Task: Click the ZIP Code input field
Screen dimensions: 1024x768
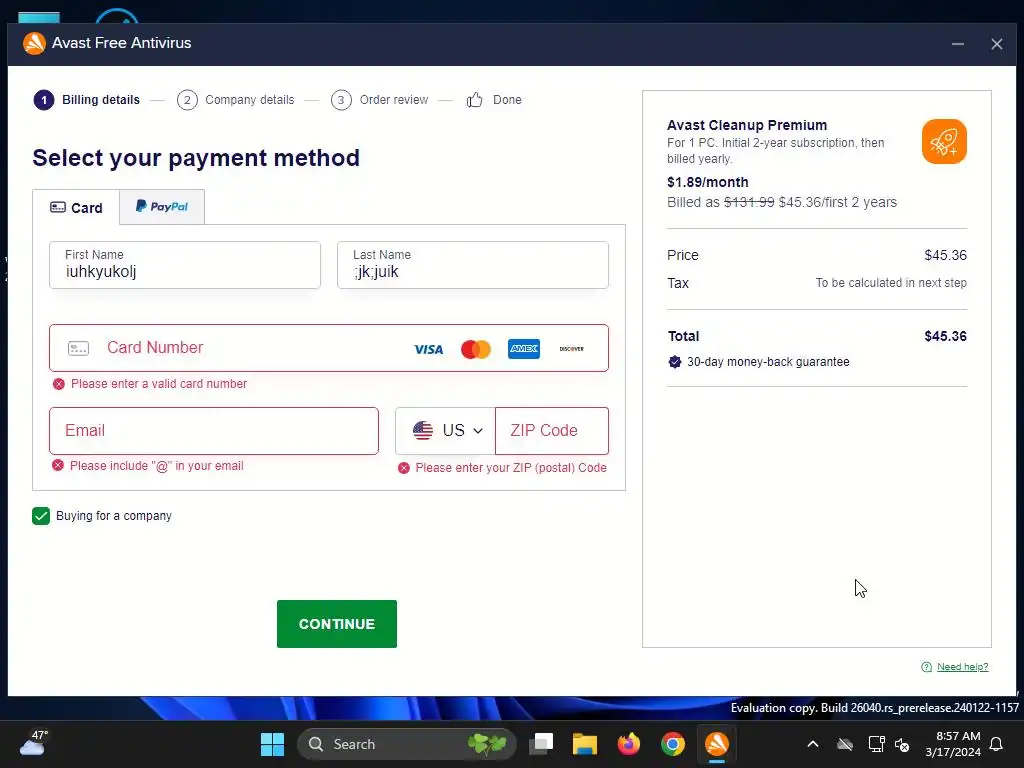Action: pos(552,431)
